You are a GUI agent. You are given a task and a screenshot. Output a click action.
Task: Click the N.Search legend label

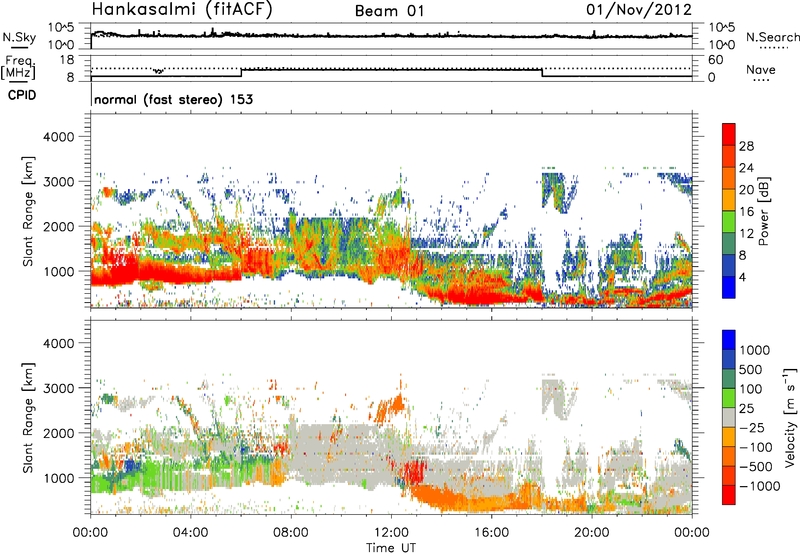pyautogui.click(x=772, y=37)
